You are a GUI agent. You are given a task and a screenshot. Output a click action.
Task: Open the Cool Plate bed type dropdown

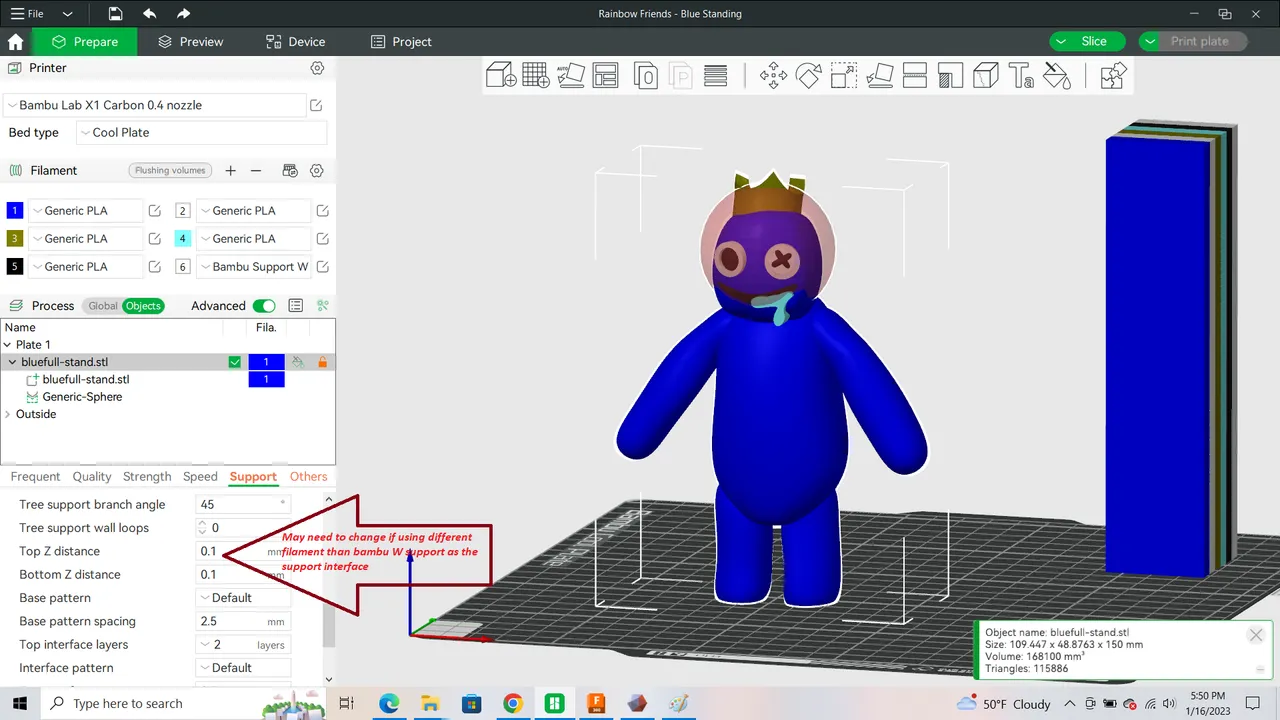pos(201,133)
